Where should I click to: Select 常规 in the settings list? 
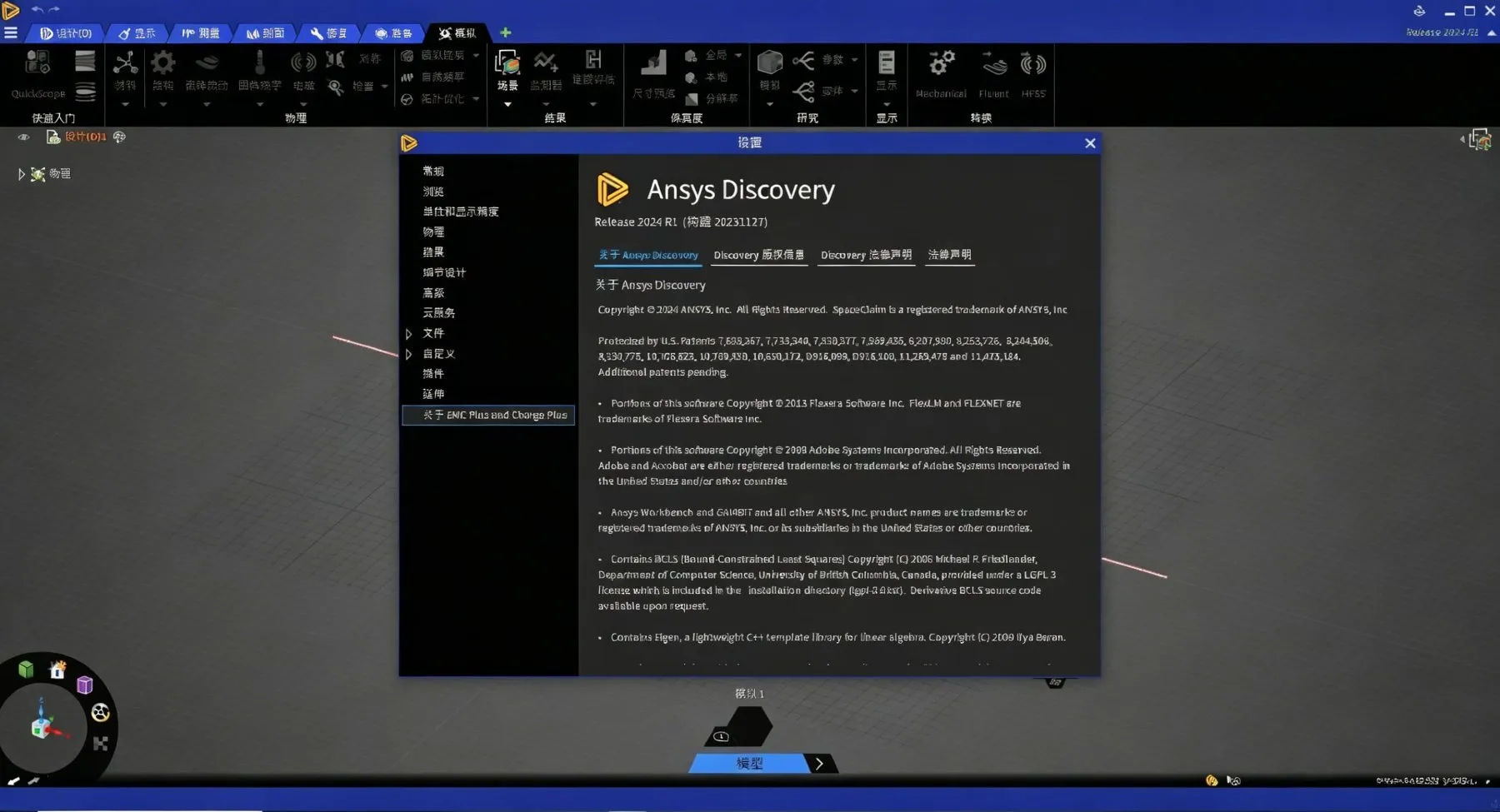coord(433,171)
